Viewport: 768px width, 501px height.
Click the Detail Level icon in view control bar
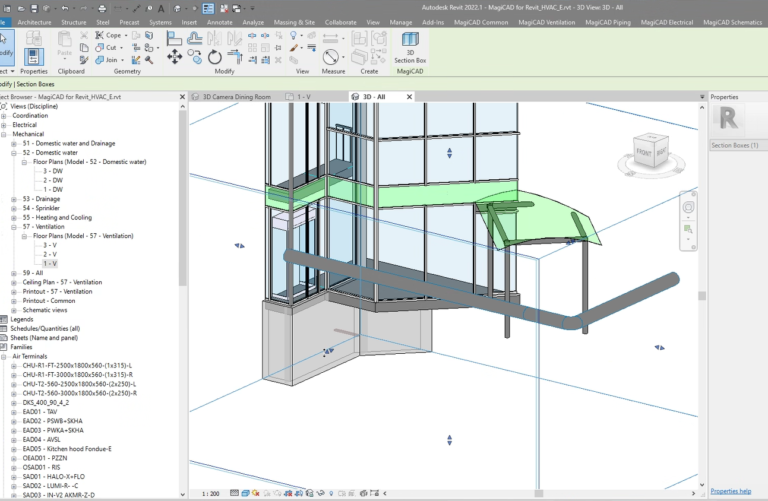[235, 493]
